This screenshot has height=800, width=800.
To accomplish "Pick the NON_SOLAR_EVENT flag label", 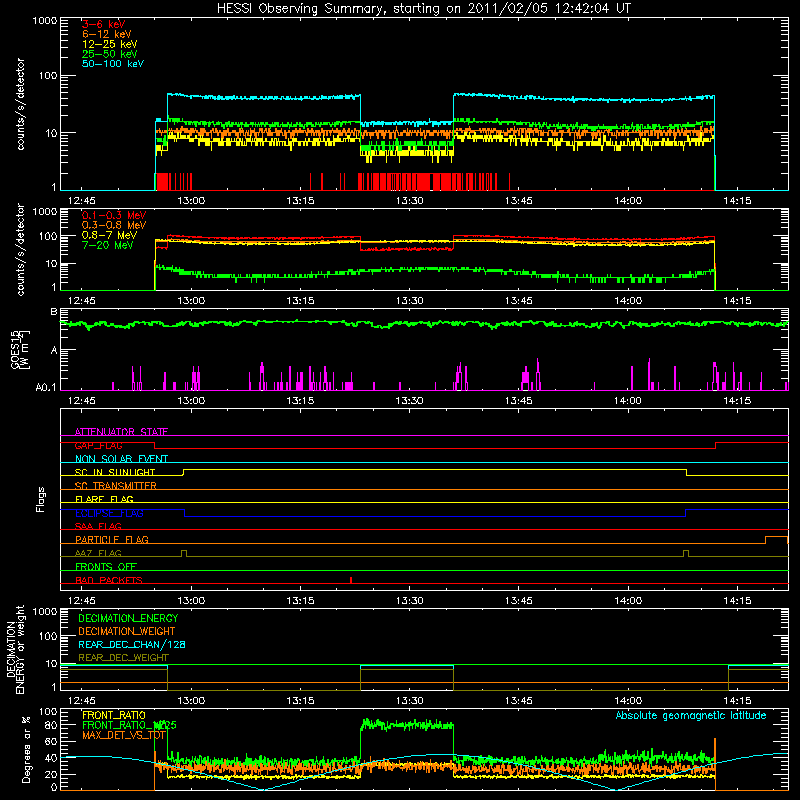I will coord(121,459).
